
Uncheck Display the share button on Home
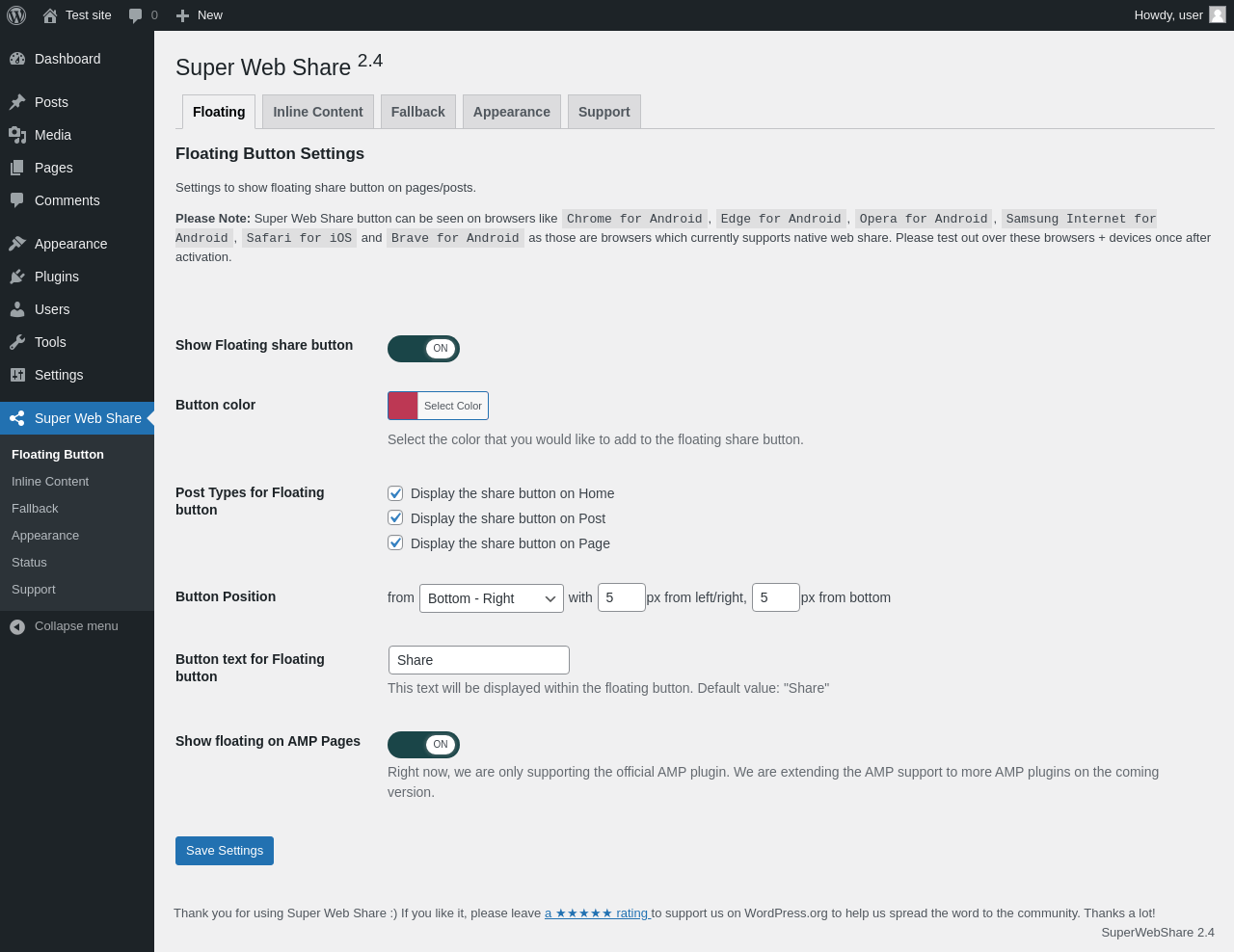pos(395,493)
